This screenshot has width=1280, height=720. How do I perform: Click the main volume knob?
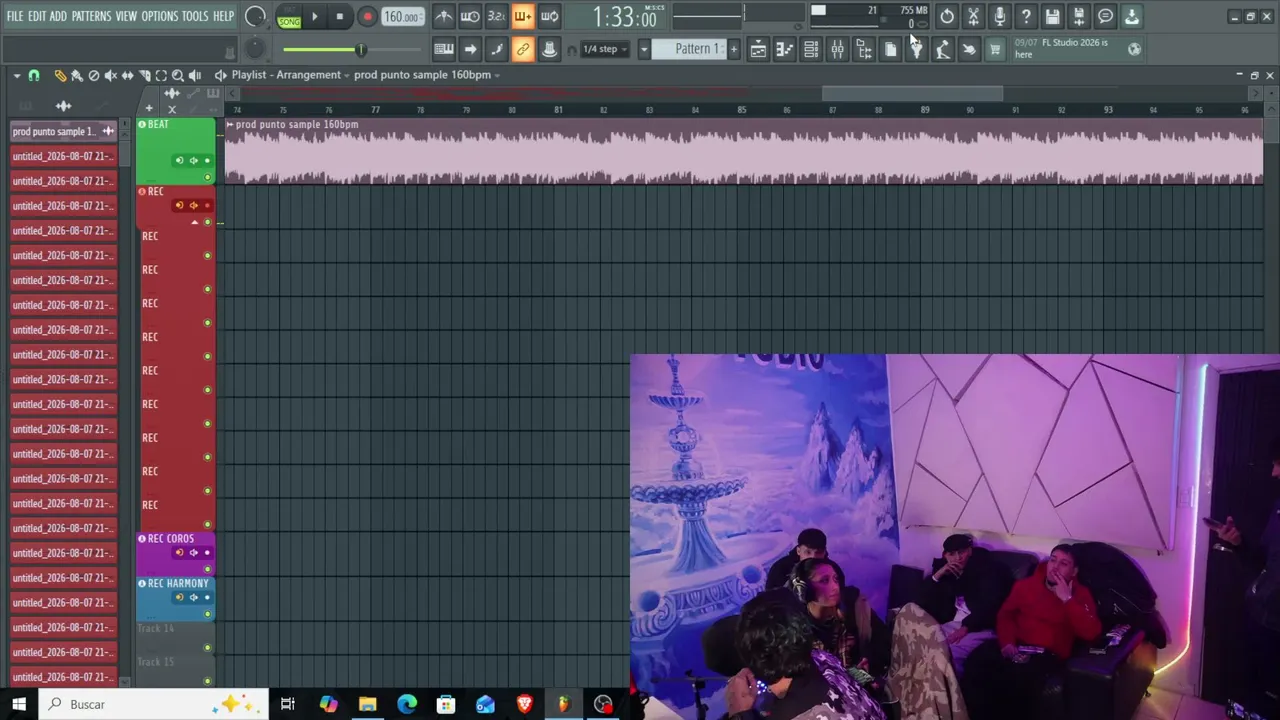coord(255,17)
